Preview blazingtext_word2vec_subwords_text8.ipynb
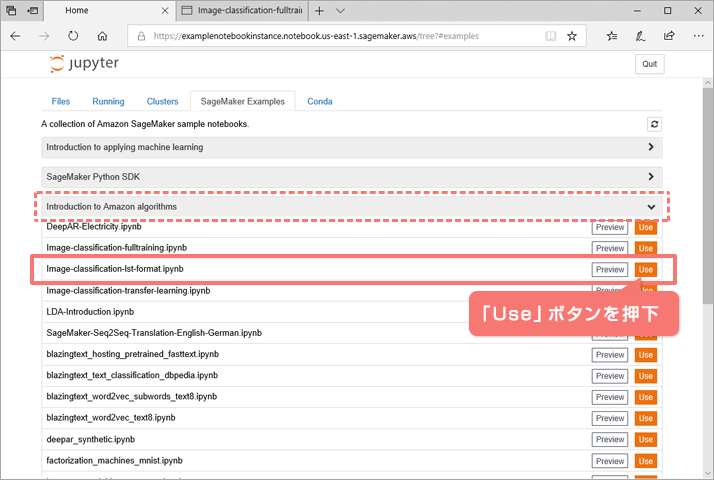This screenshot has height=480, width=714. tap(610, 397)
